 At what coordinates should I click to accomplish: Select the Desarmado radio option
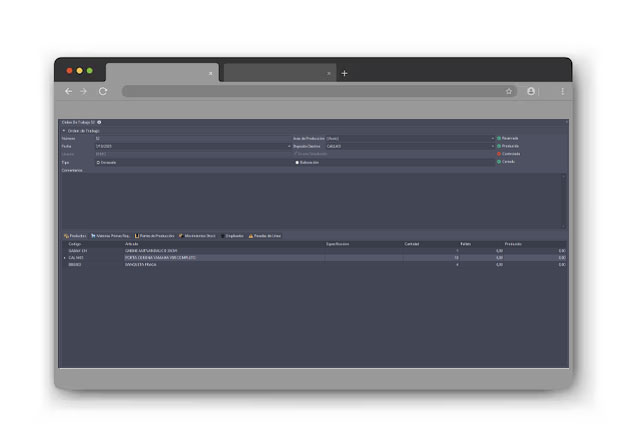[x=98, y=162]
